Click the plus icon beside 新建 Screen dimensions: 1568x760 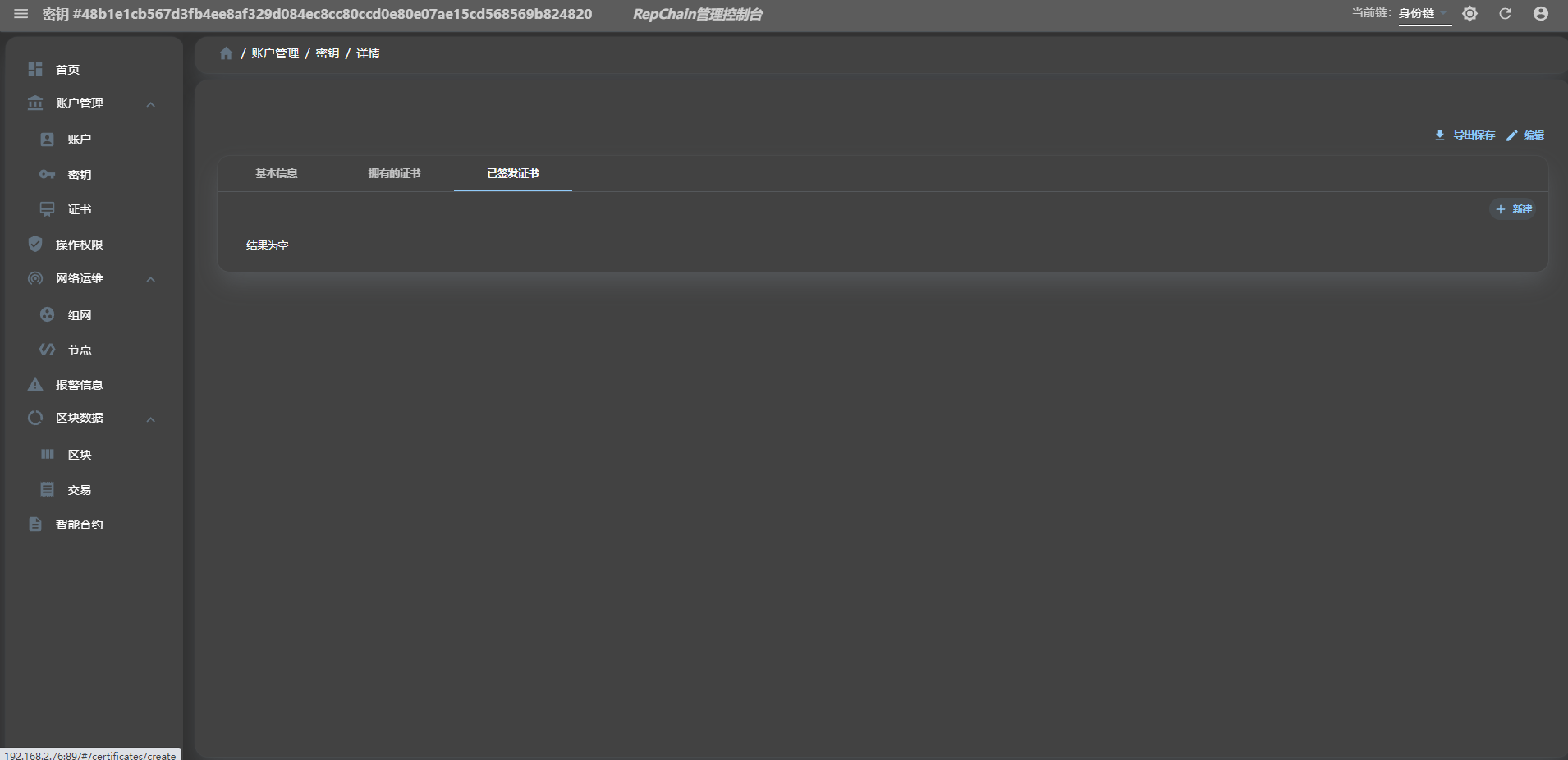[1500, 209]
